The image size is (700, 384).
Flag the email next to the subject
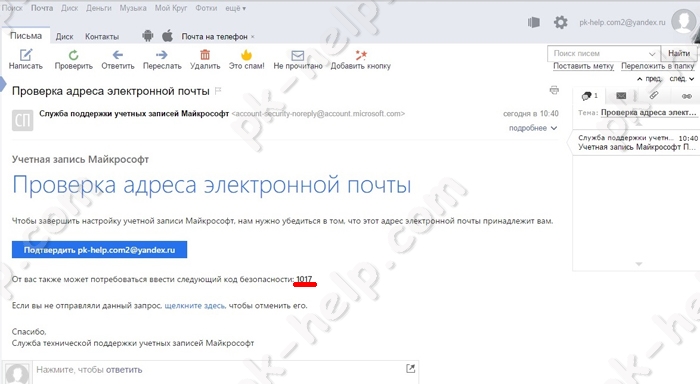(x=218, y=91)
